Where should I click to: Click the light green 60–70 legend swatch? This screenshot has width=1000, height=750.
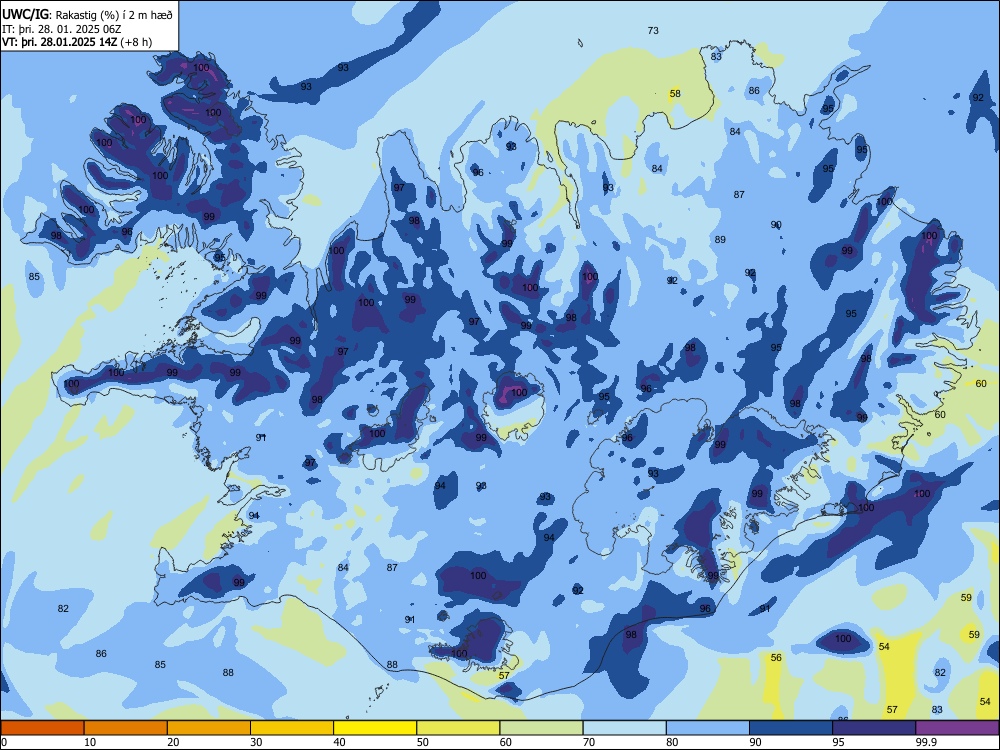pyautogui.click(x=541, y=728)
